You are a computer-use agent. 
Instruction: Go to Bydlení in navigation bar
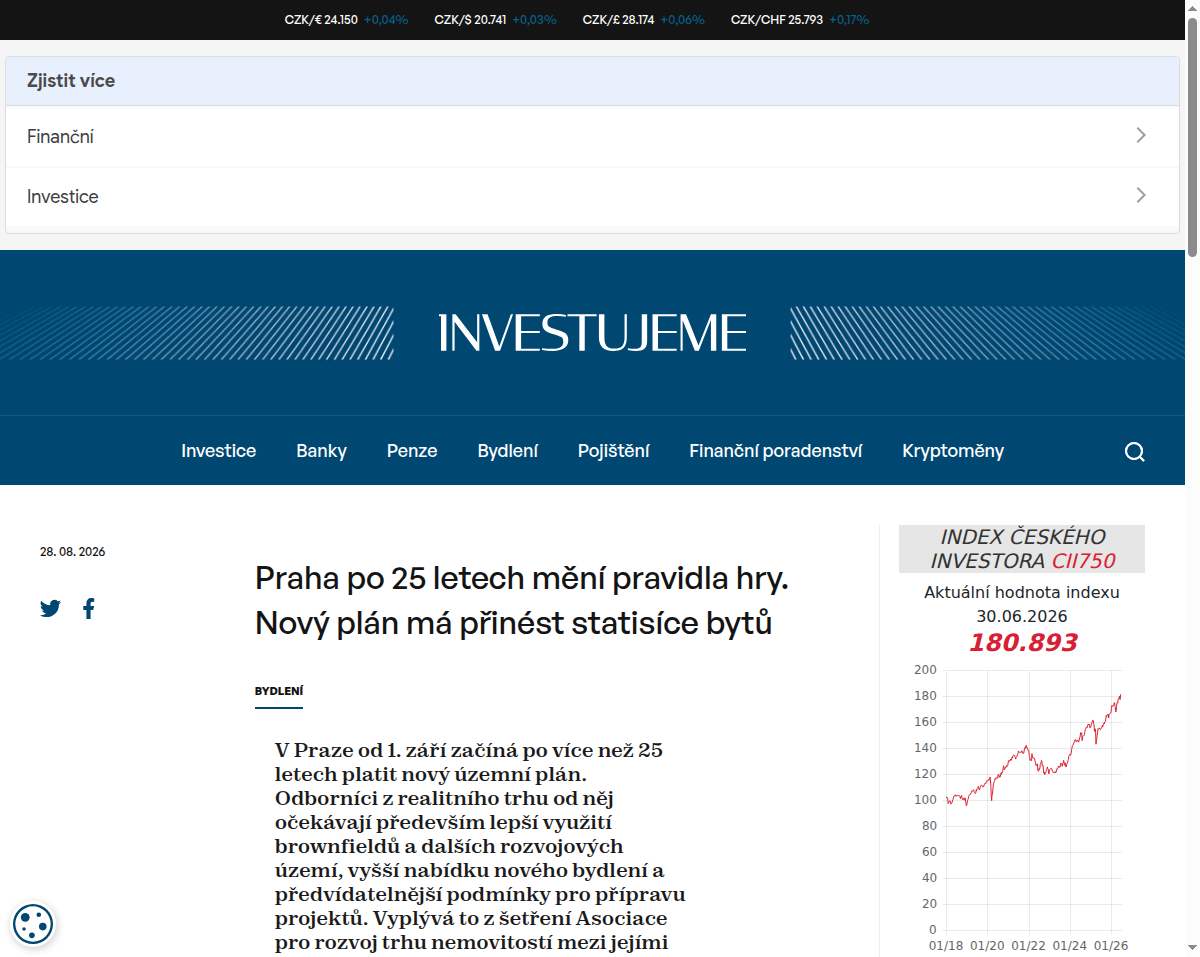[507, 451]
